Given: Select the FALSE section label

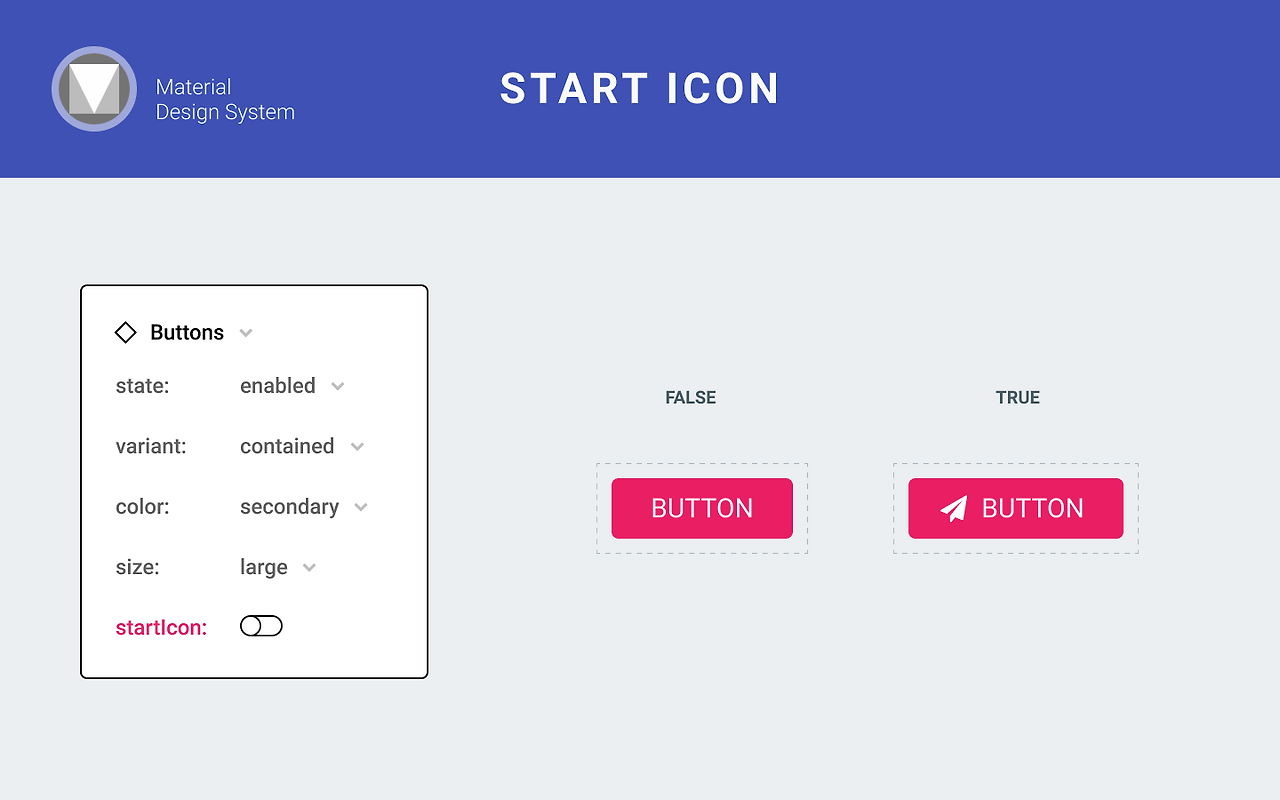Looking at the screenshot, I should pos(690,397).
